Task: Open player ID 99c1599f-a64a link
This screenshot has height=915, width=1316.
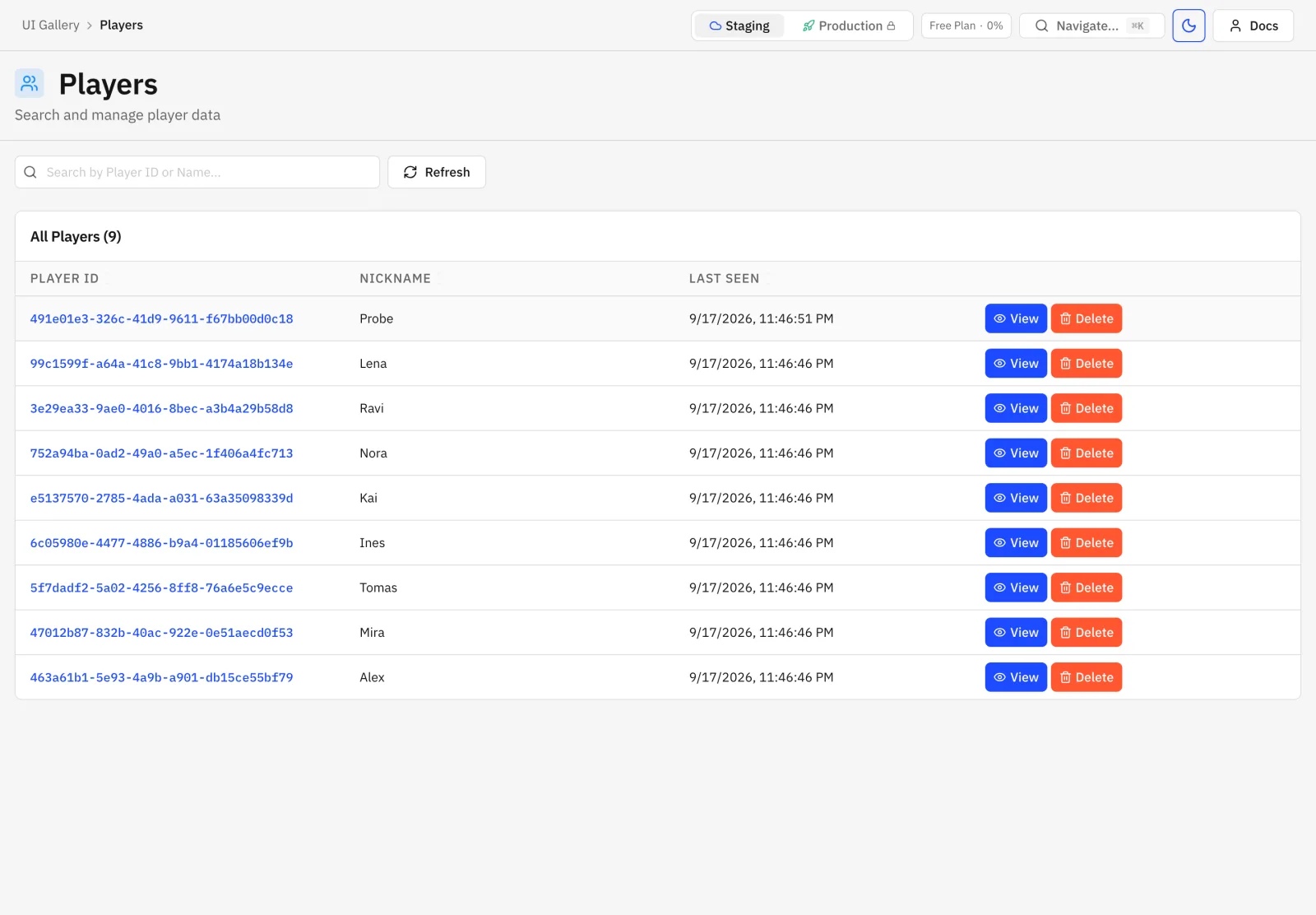Action: coord(161,363)
